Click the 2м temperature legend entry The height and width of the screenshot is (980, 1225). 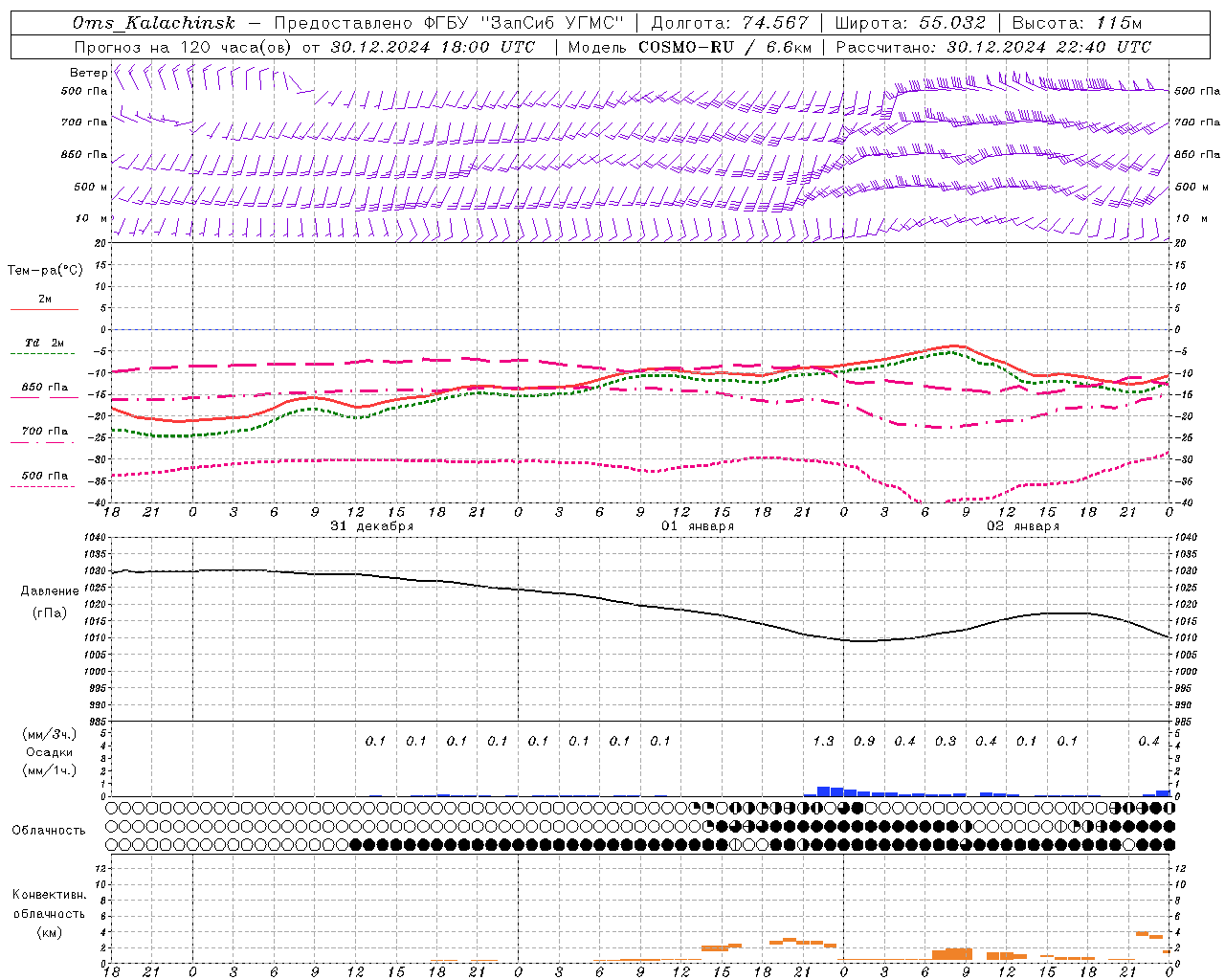[x=45, y=300]
